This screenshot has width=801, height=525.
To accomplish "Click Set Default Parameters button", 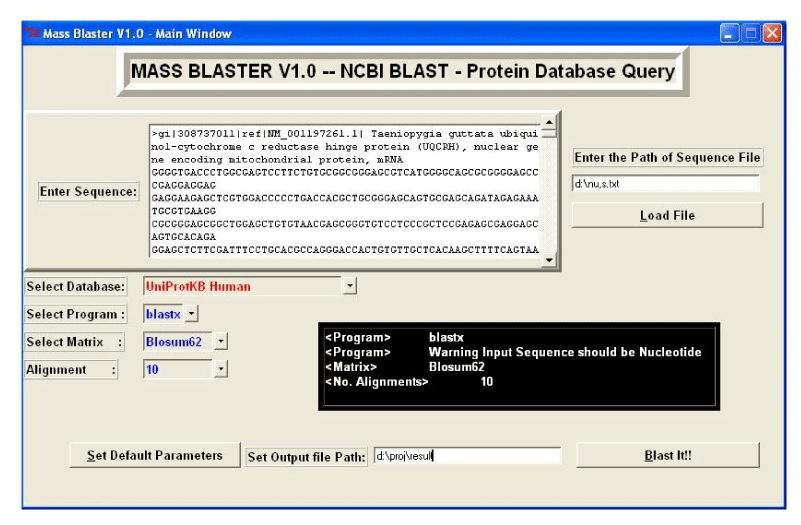I will [x=155, y=455].
